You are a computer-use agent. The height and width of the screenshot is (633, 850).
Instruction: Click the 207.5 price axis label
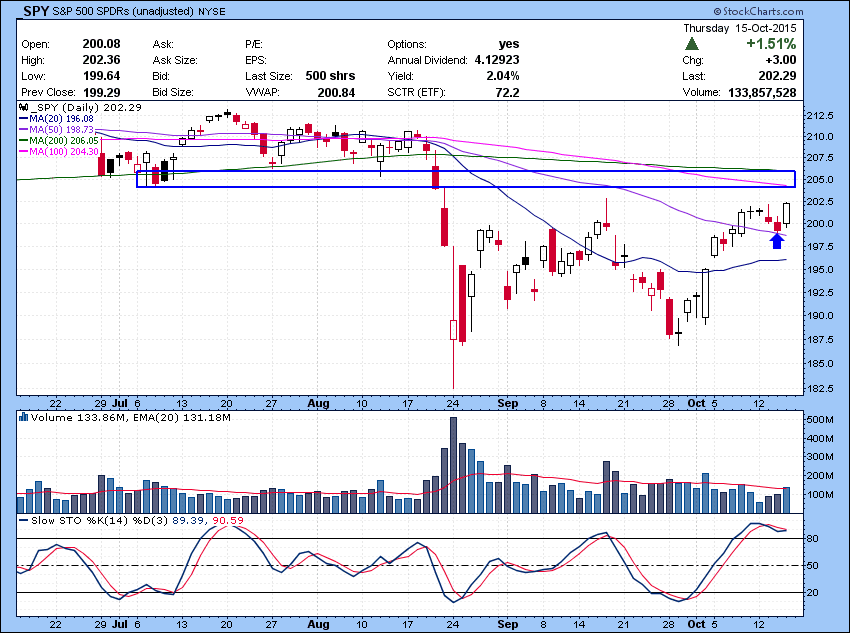820,158
